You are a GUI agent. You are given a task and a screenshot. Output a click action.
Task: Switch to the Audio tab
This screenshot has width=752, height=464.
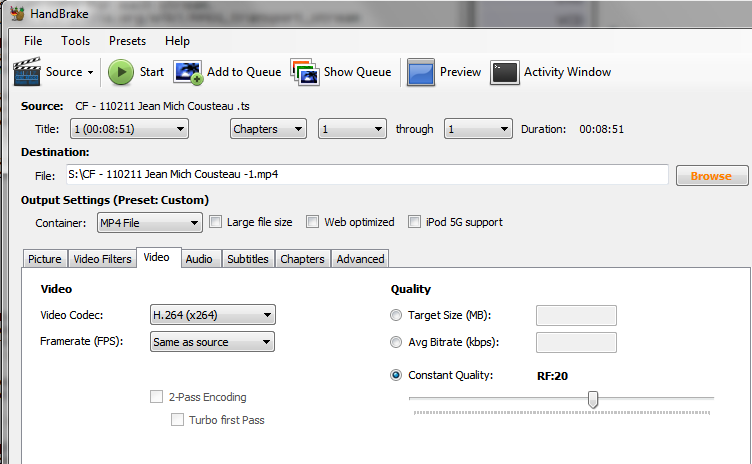199,259
